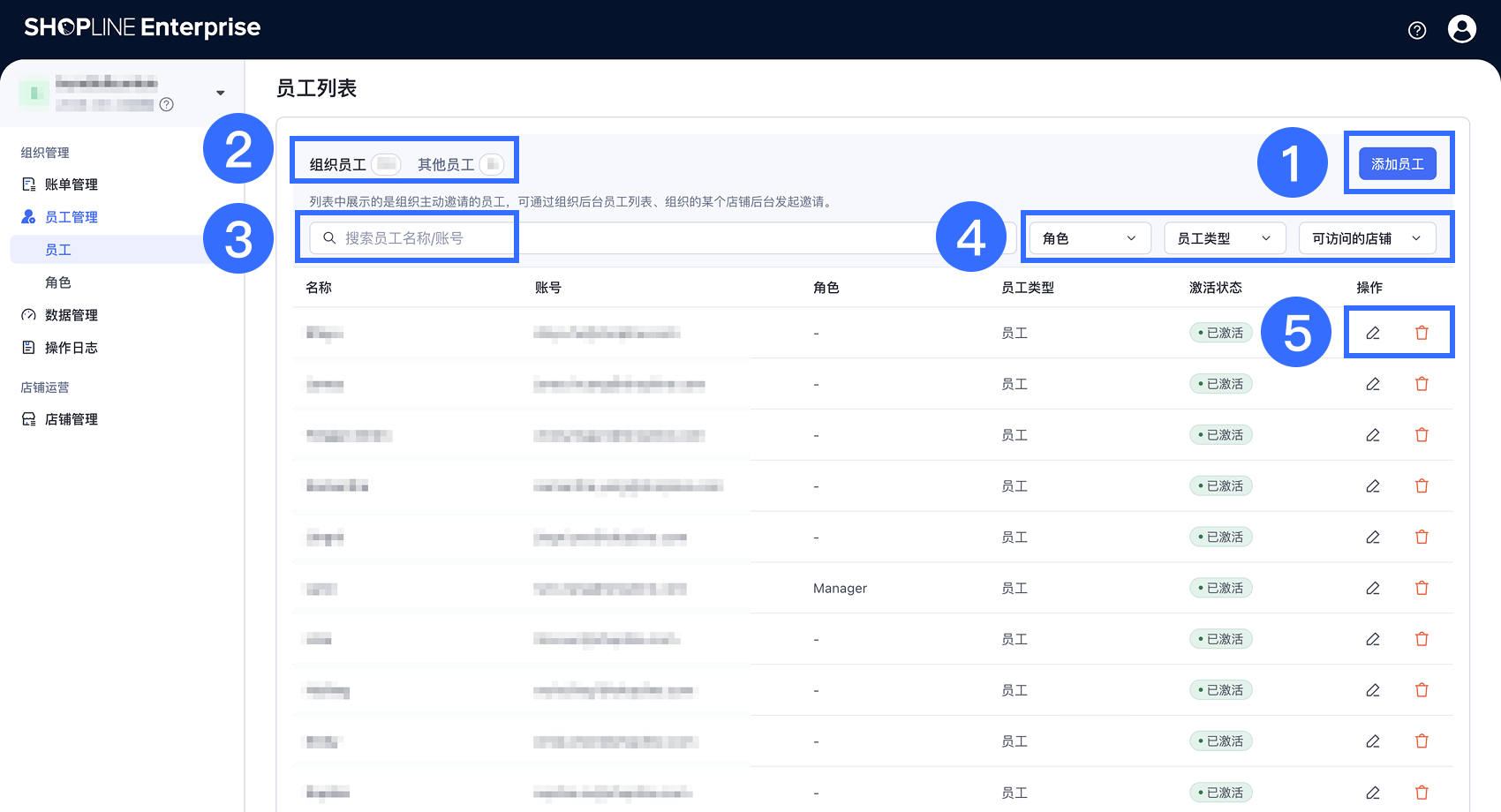Open the 可访问的店铺 filter dropdown
The image size is (1501, 812).
[1368, 238]
